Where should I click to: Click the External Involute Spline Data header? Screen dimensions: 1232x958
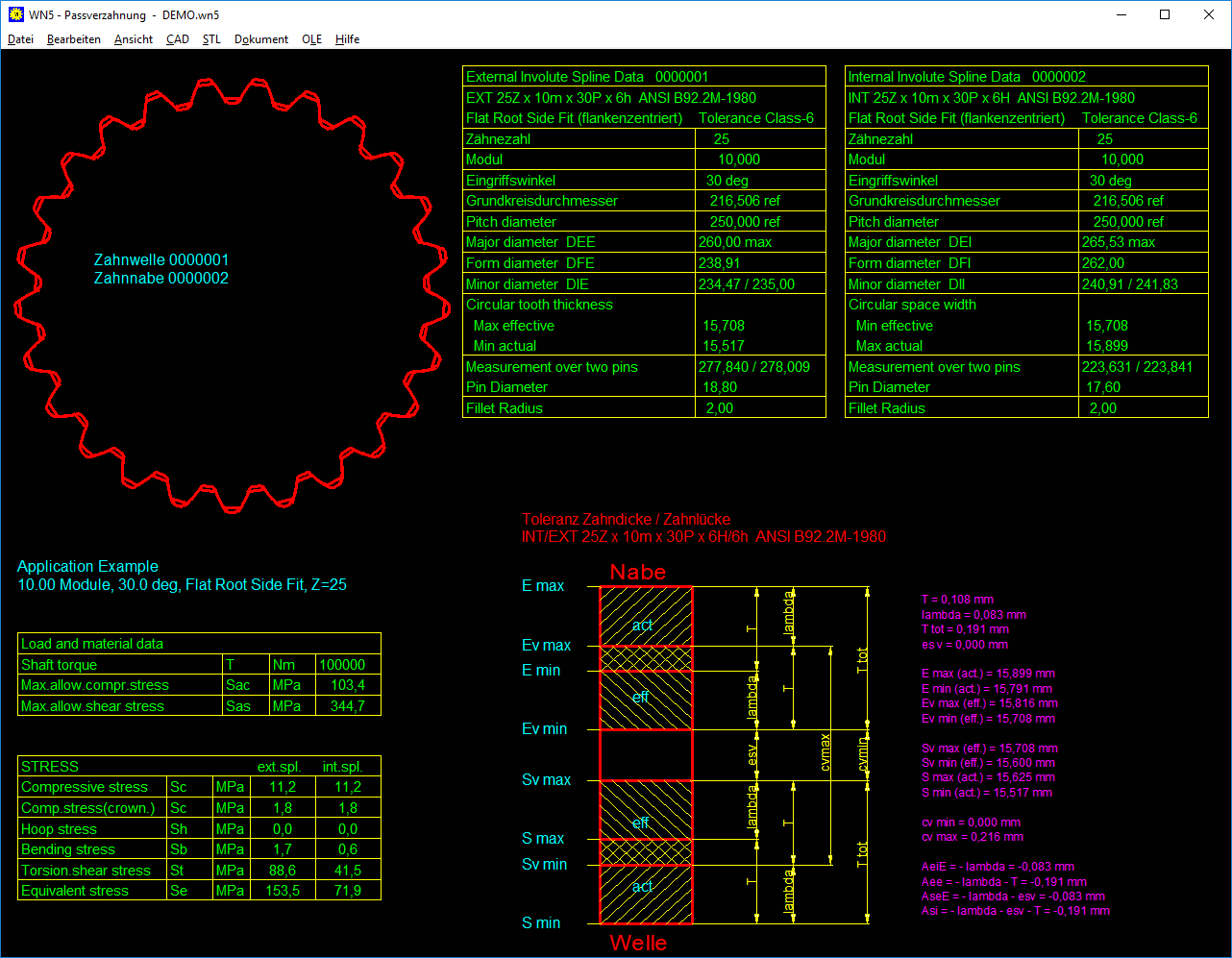click(x=587, y=77)
